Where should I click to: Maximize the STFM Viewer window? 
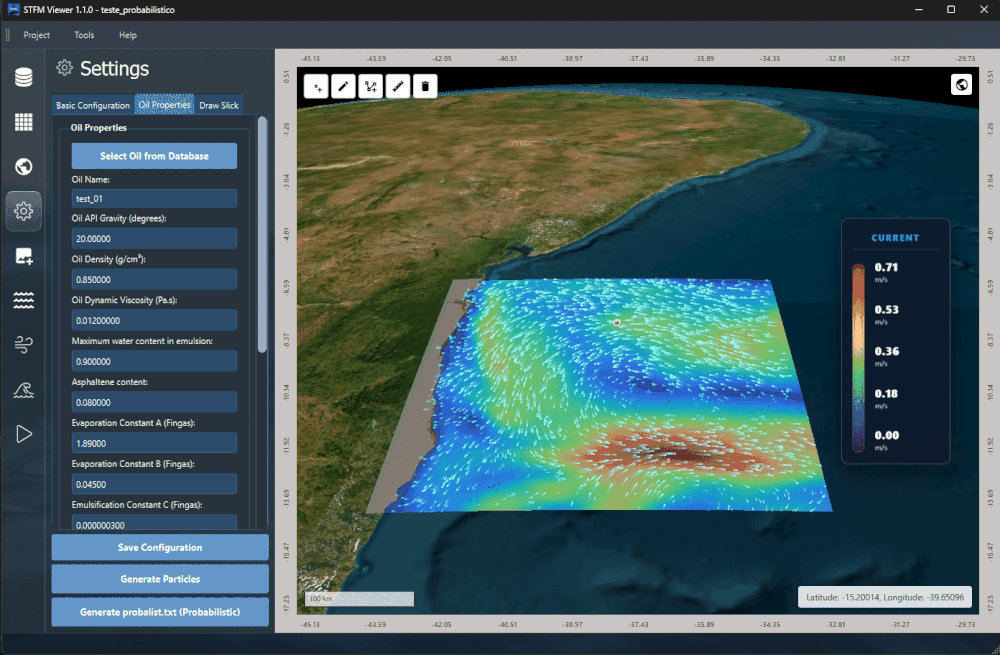951,10
